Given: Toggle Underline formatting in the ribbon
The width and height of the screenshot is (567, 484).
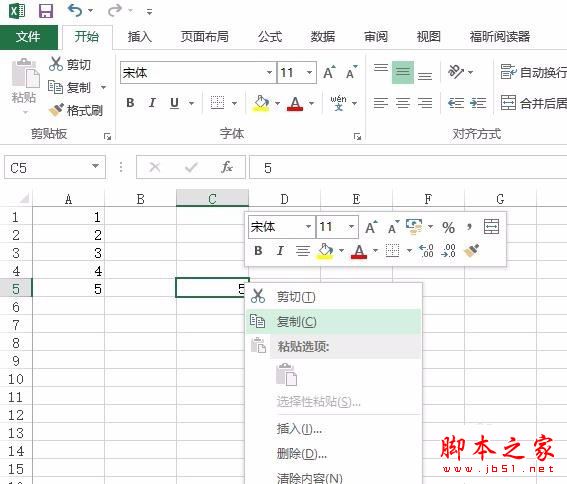Looking at the screenshot, I should pyautogui.click(x=174, y=103).
